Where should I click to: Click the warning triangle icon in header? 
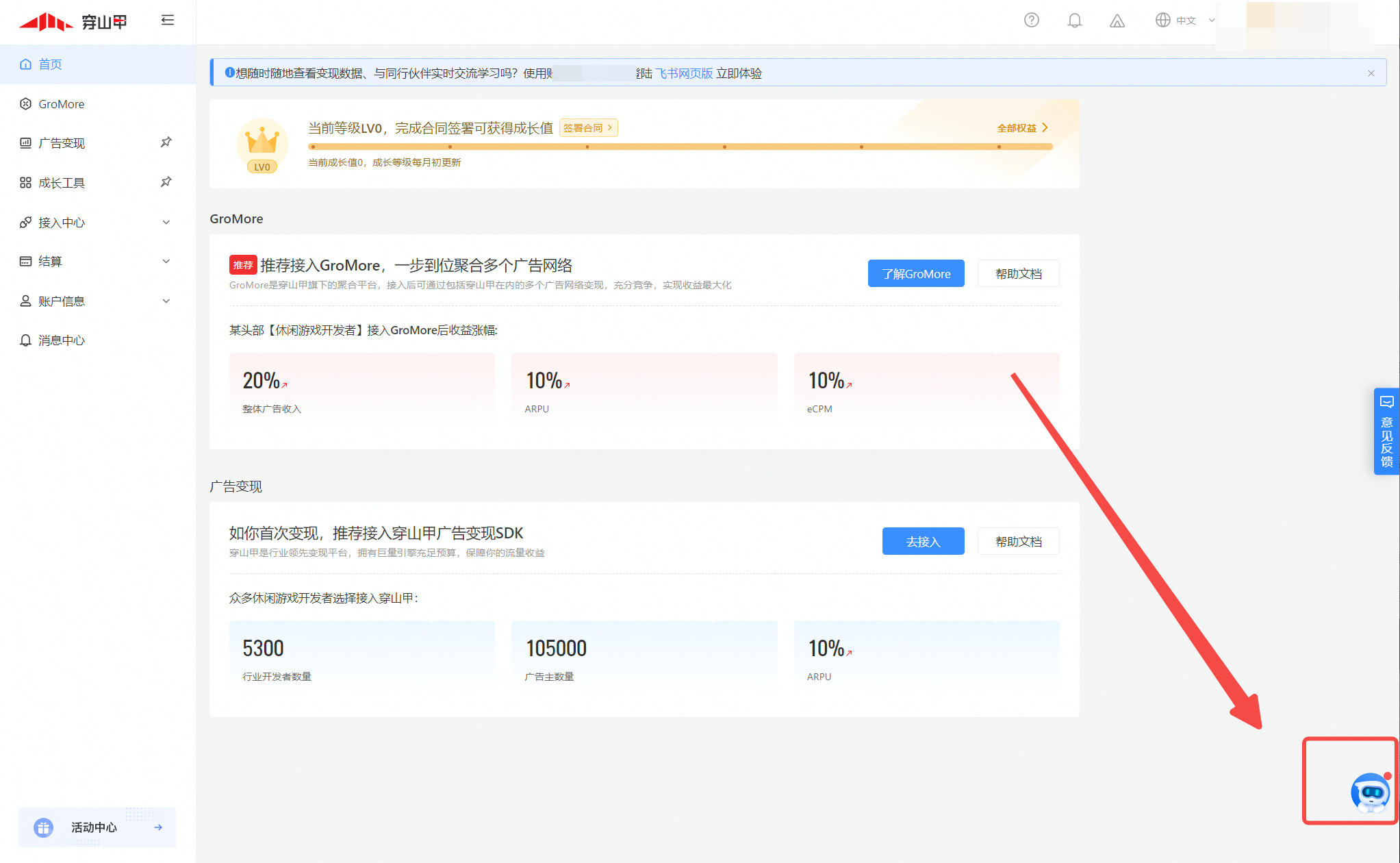pyautogui.click(x=1117, y=21)
